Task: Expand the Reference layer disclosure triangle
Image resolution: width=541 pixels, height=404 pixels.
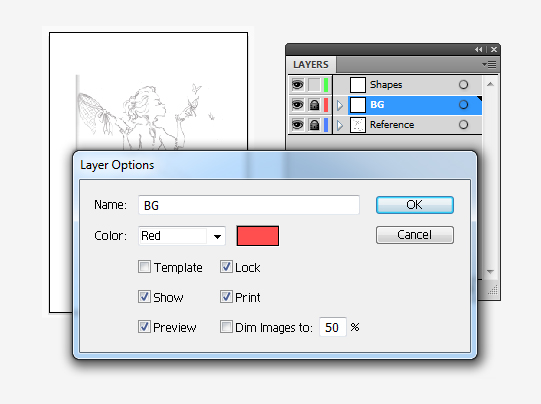Action: click(340, 125)
